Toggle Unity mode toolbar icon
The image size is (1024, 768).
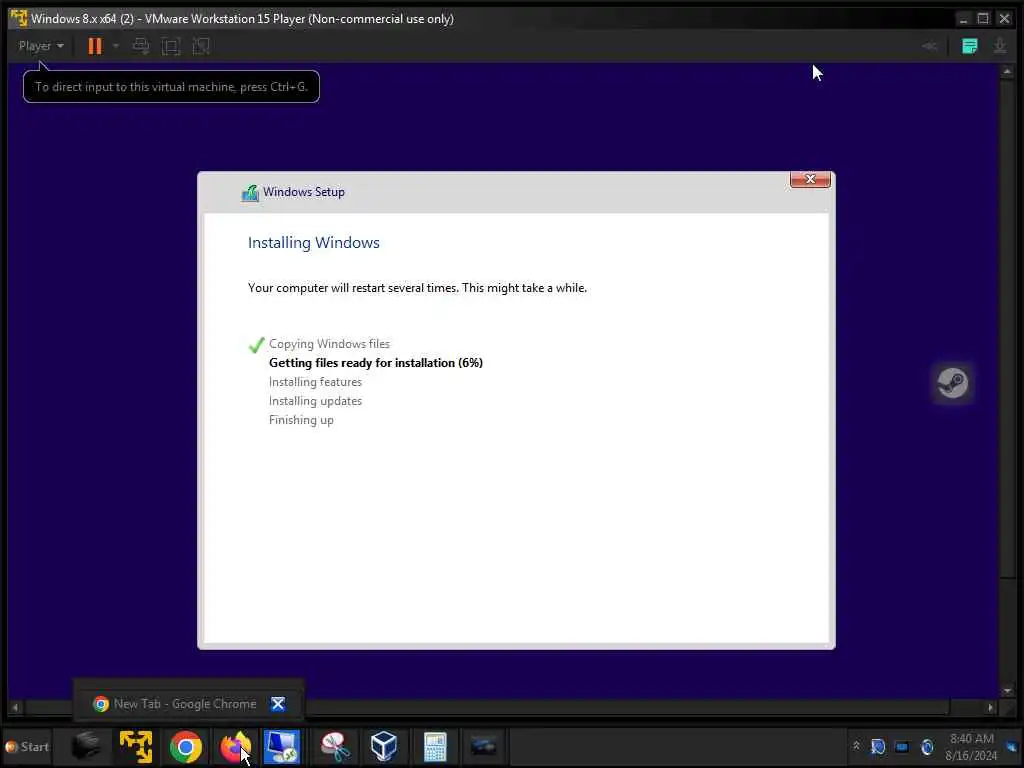(201, 46)
